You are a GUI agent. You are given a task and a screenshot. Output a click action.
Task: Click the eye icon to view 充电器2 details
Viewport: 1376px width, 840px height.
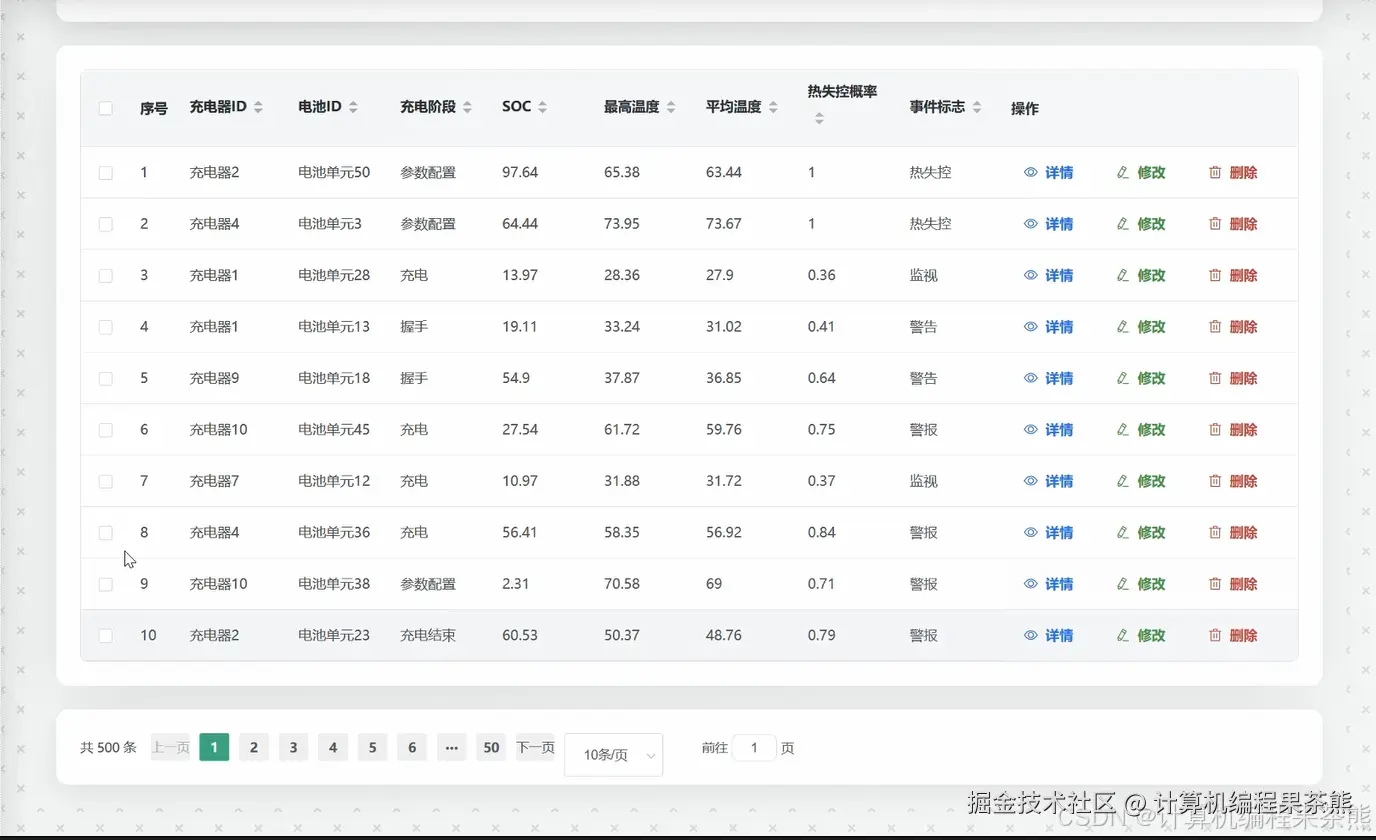1030,171
